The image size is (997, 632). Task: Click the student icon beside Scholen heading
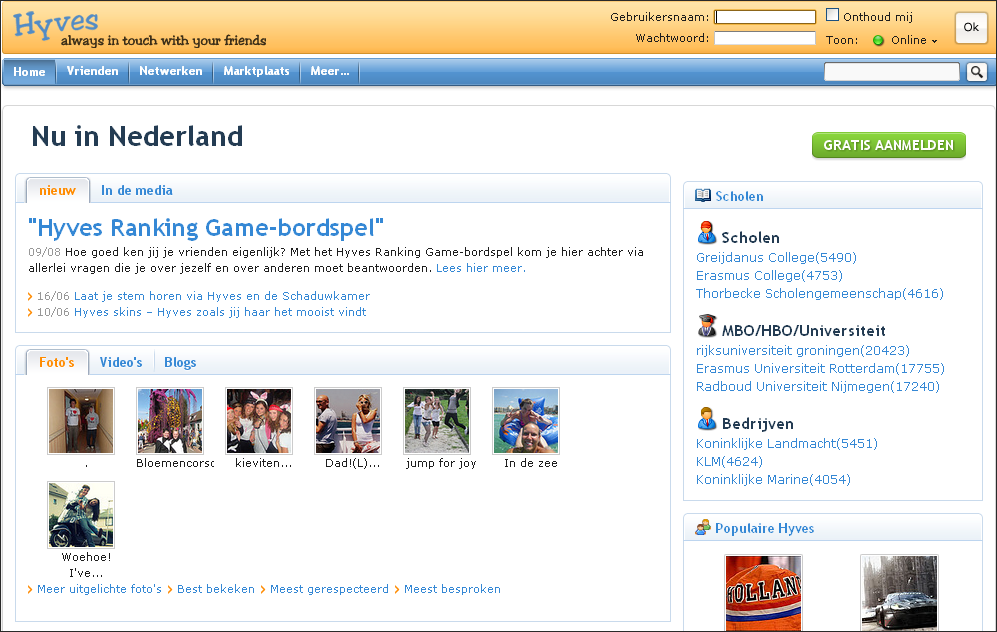[706, 233]
